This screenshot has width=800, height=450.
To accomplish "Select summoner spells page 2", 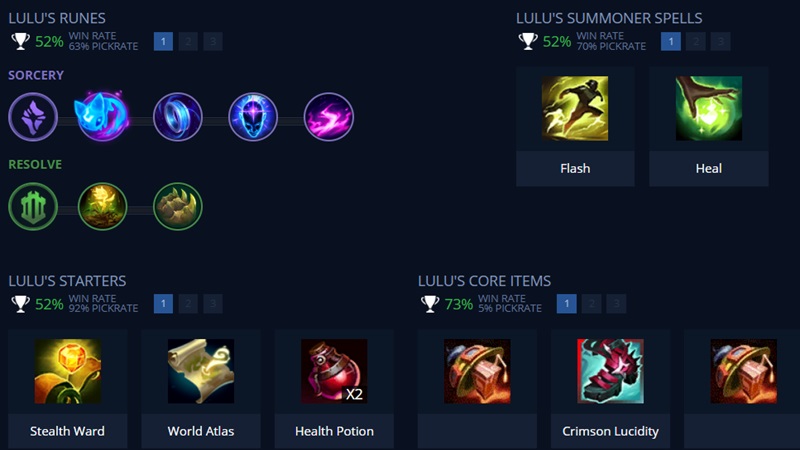I will coord(696,41).
